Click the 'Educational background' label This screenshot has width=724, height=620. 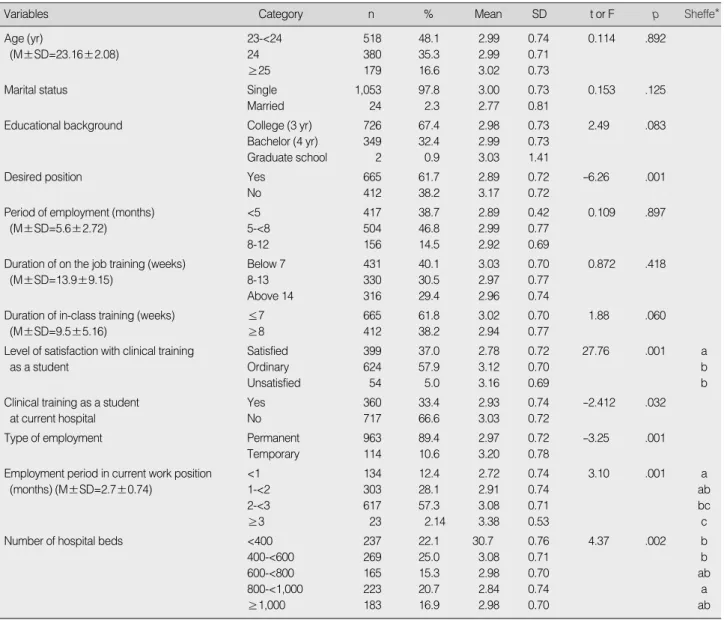pos(63,126)
